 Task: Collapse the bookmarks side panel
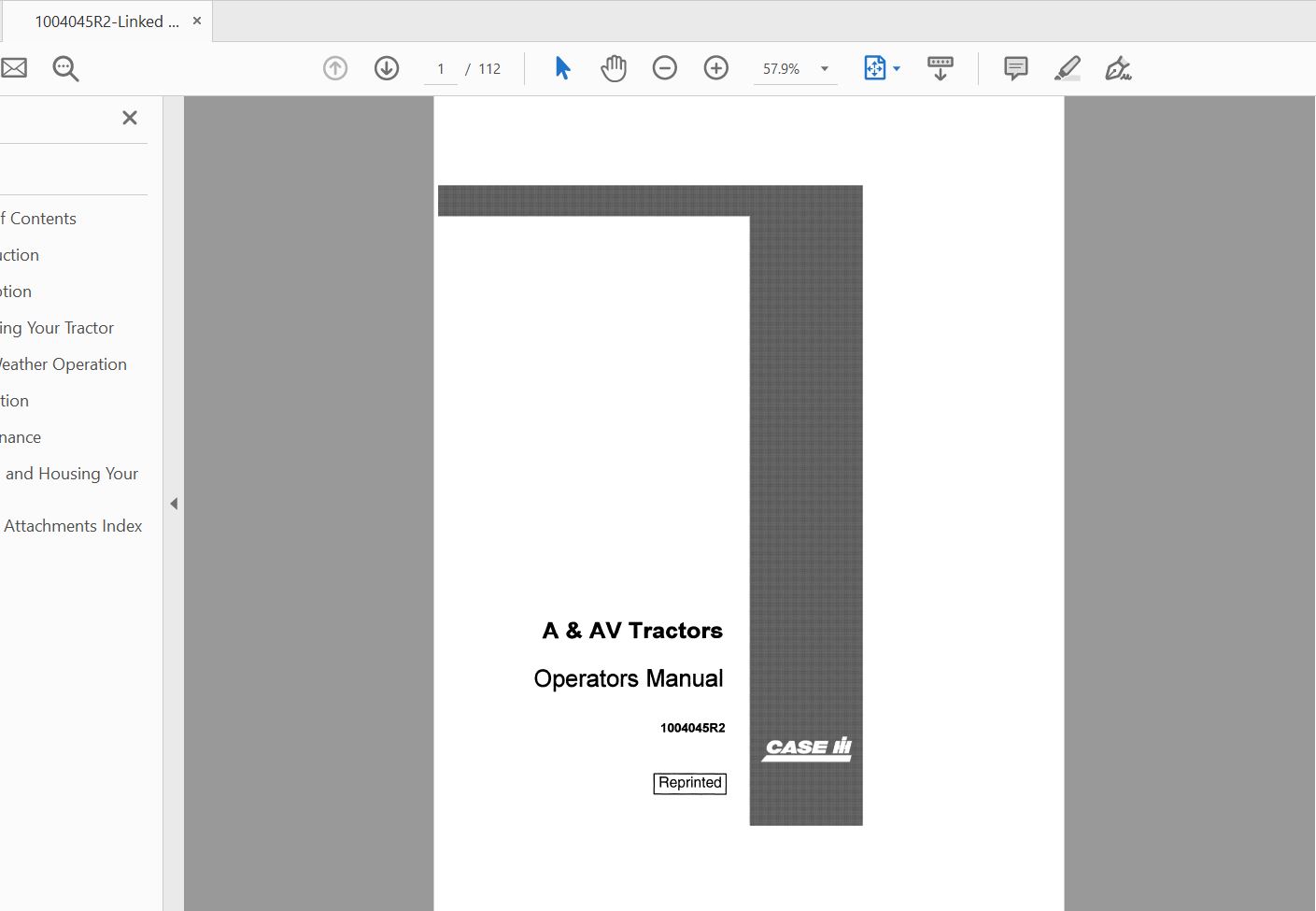click(x=174, y=503)
